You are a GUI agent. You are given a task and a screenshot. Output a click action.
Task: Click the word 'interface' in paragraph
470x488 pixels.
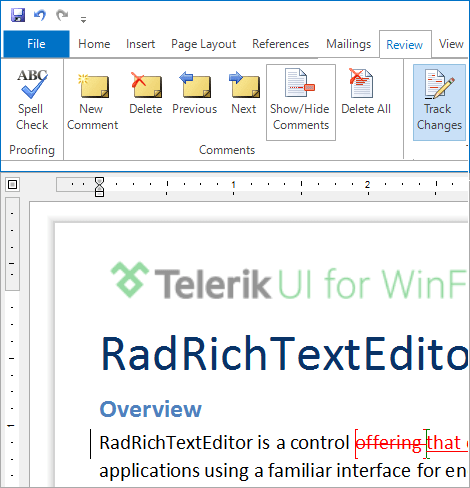point(373,471)
